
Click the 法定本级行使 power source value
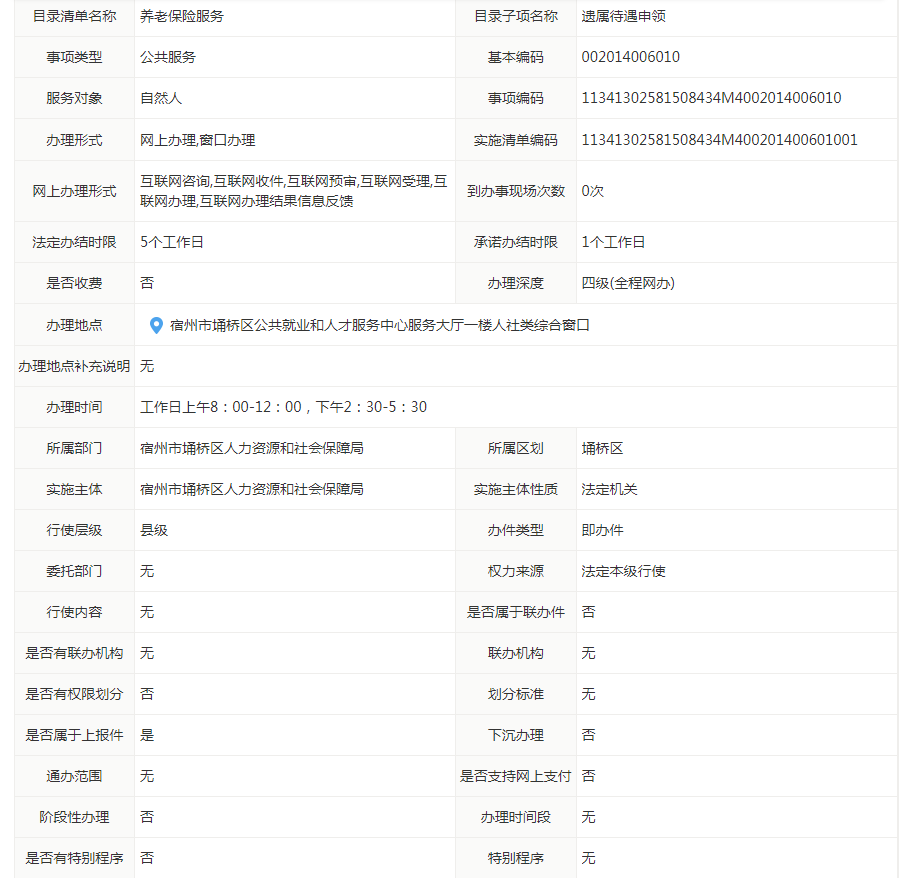[x=623, y=571]
